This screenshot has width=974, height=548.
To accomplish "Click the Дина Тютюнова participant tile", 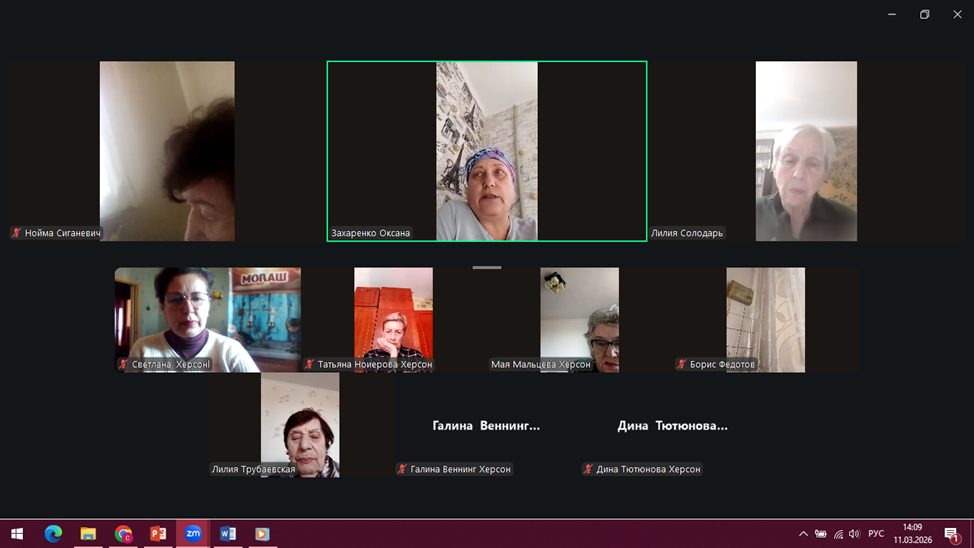I will (672, 426).
